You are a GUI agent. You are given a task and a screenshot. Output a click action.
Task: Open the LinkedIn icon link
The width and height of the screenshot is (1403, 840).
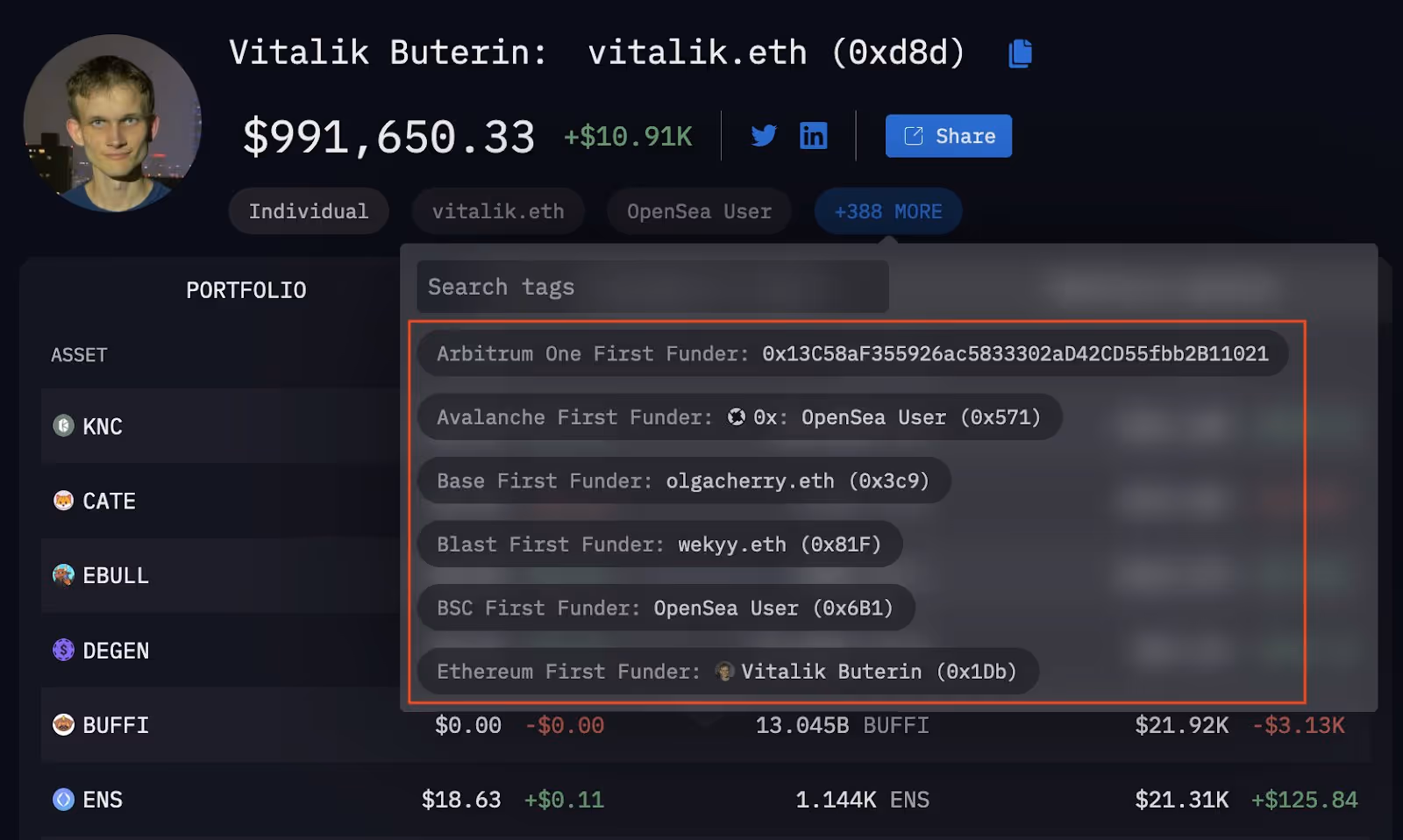(x=814, y=136)
